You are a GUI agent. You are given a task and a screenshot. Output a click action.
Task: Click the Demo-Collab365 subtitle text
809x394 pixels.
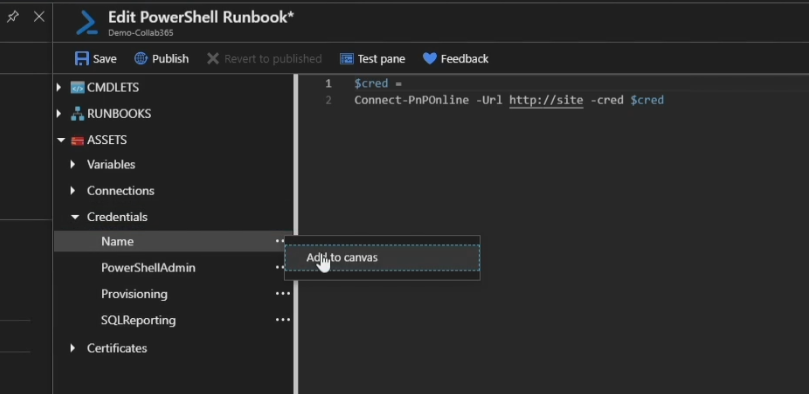pyautogui.click(x=140, y=32)
